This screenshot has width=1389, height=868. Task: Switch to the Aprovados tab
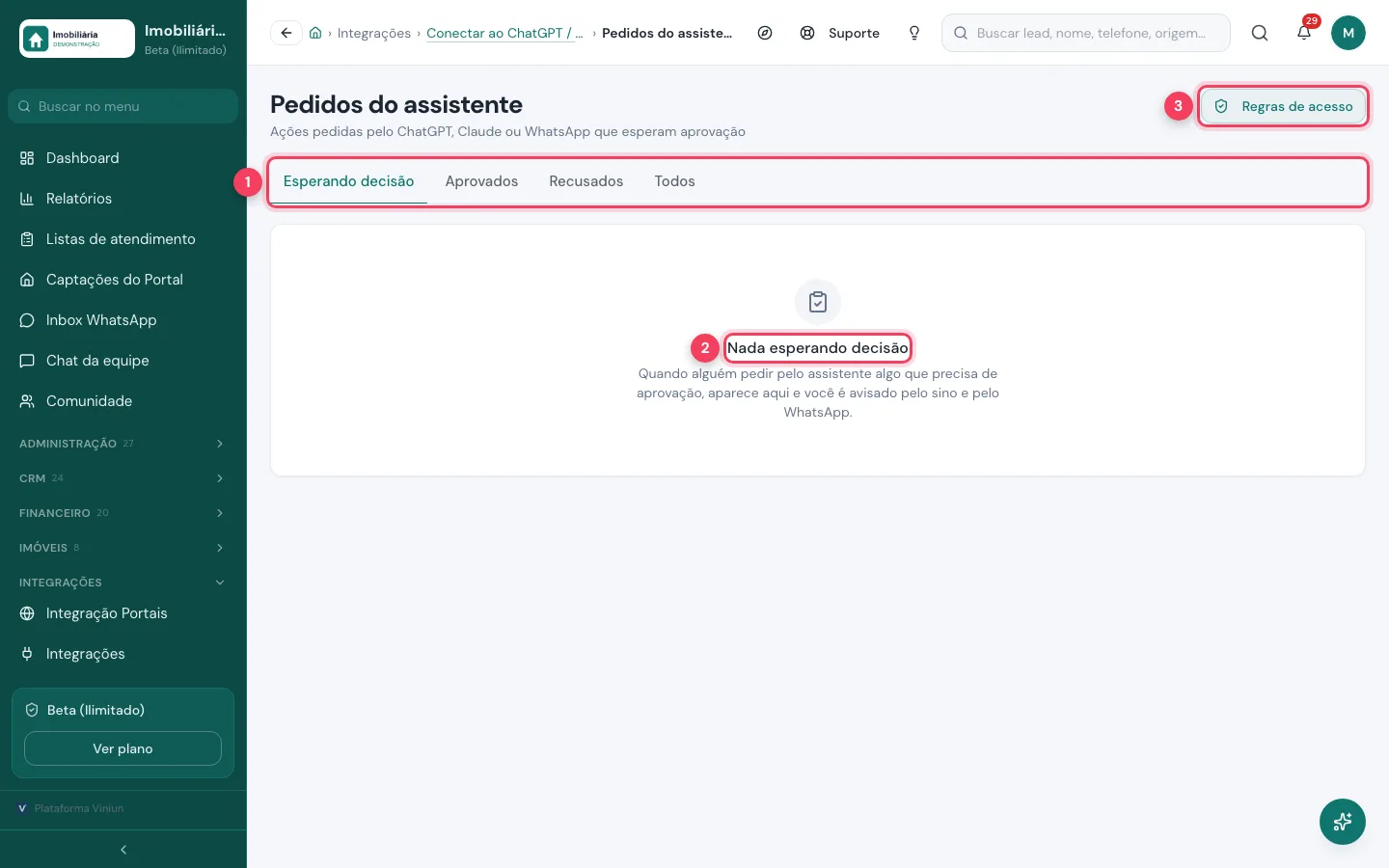pyautogui.click(x=481, y=181)
